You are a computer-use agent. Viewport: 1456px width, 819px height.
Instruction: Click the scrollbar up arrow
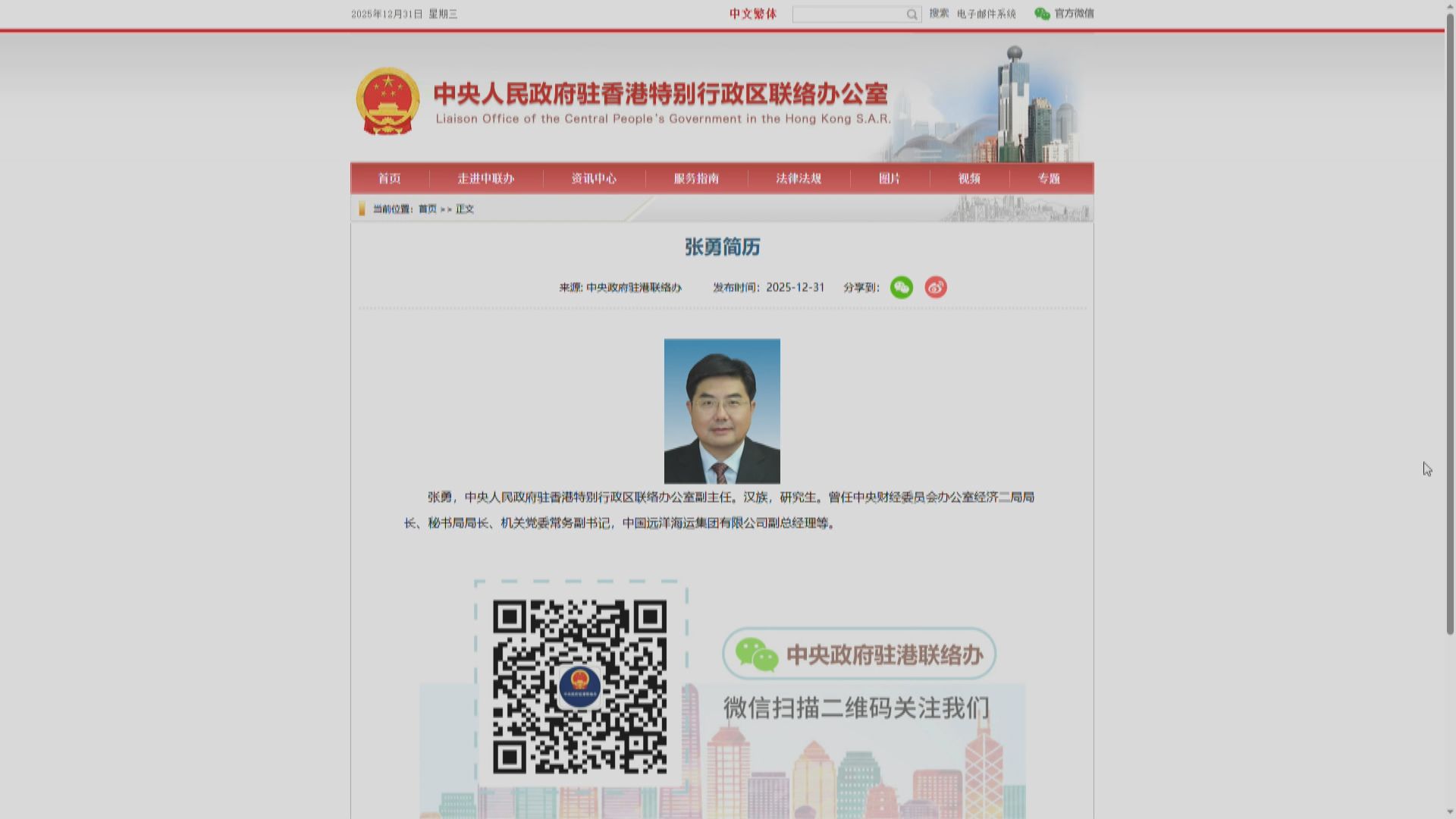(1450, 5)
